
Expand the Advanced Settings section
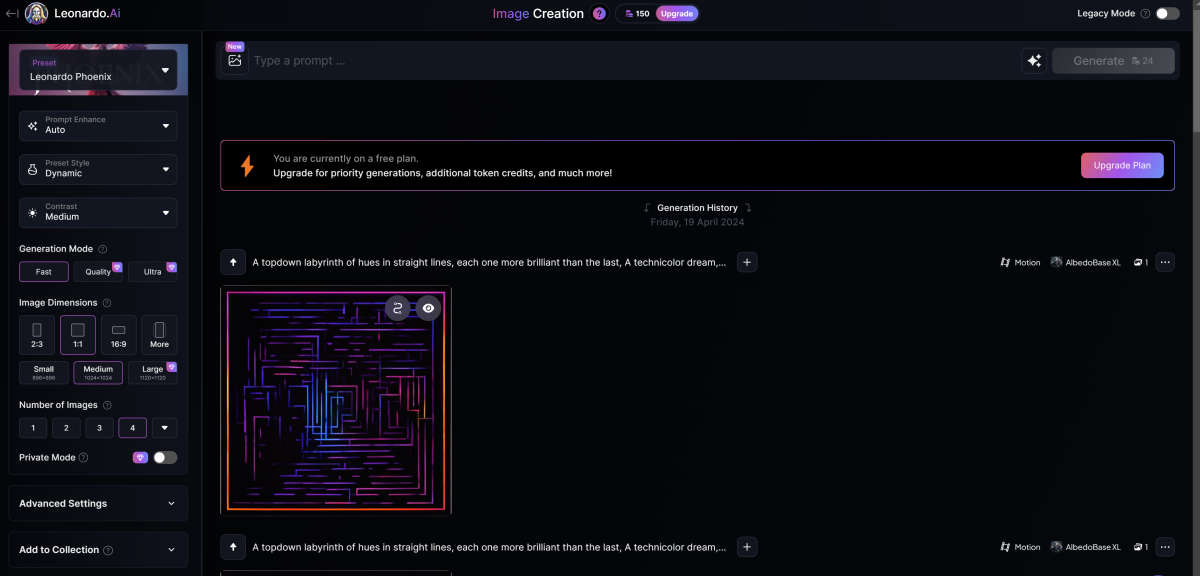(98, 504)
